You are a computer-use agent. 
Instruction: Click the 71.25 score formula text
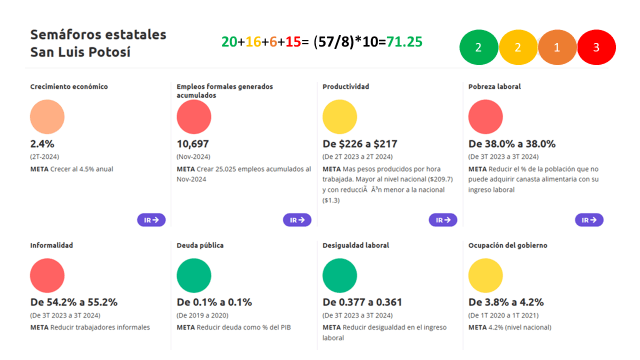[x=322, y=42]
